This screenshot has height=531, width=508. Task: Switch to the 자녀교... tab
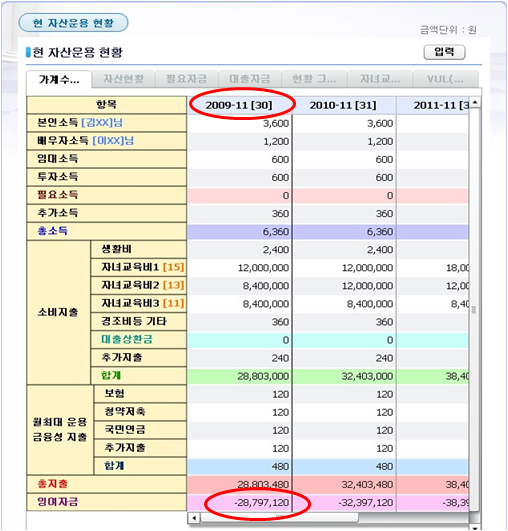(x=380, y=79)
